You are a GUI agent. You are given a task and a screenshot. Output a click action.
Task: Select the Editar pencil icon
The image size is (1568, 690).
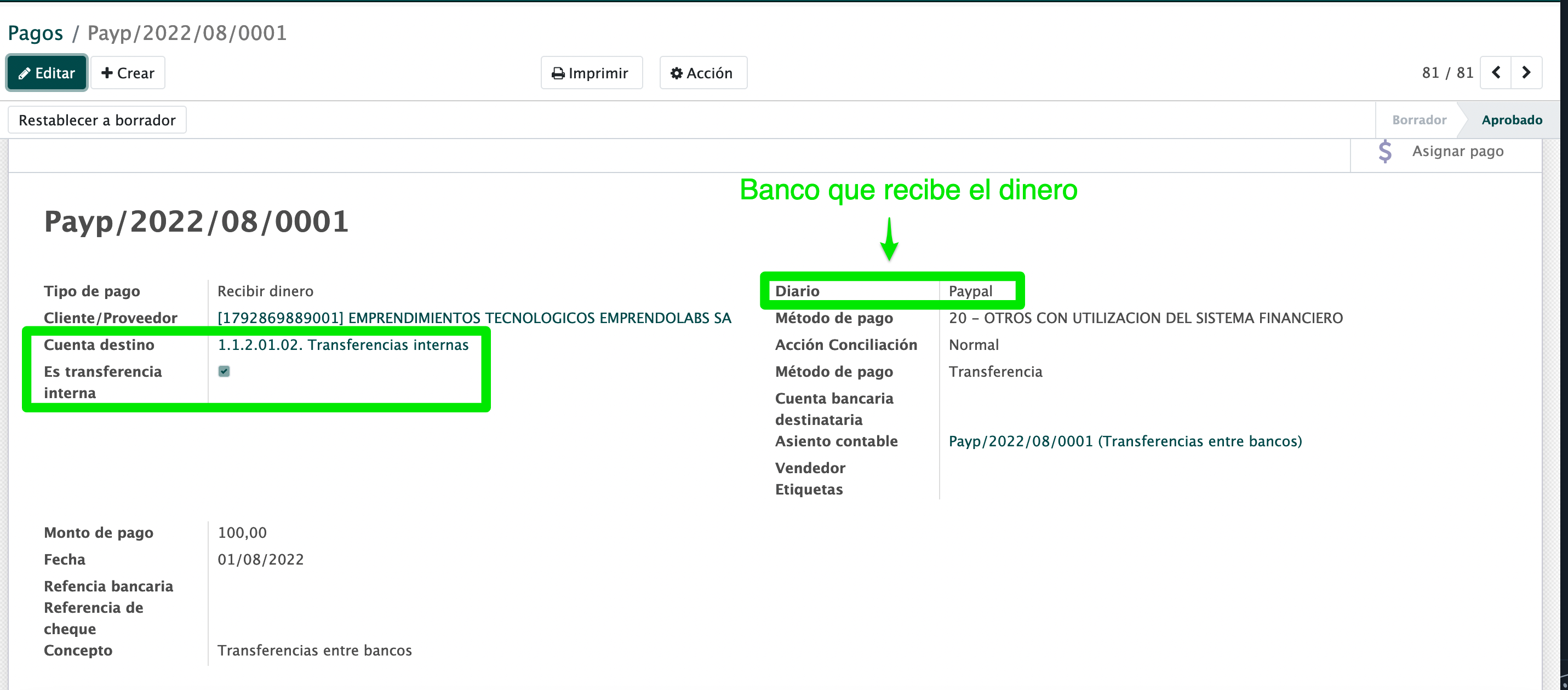point(24,72)
